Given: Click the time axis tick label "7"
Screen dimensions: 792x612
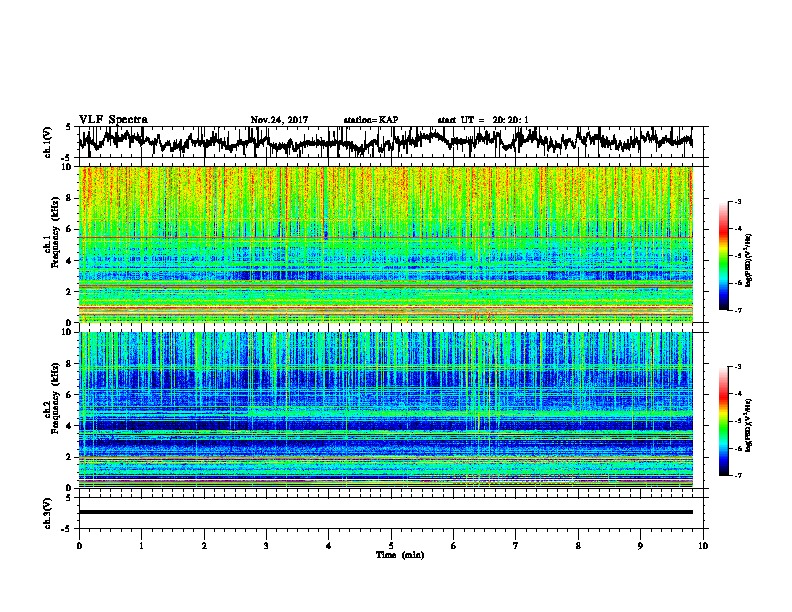Looking at the screenshot, I should pos(516,546).
